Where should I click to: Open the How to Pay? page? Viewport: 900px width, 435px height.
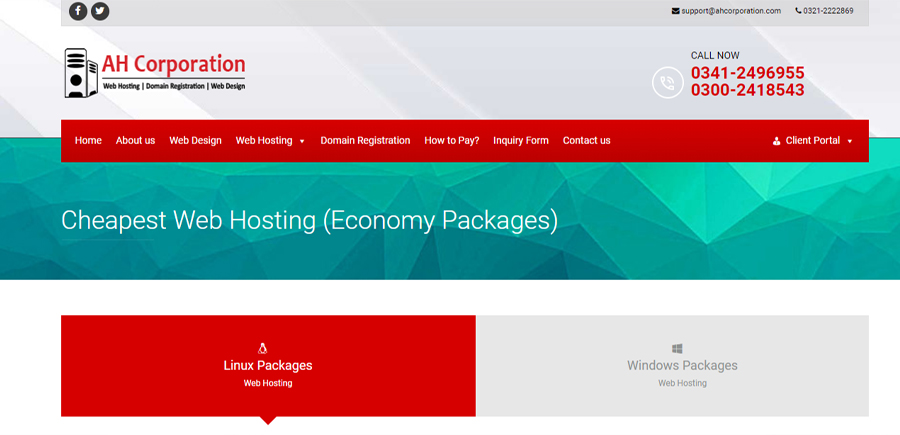click(452, 141)
